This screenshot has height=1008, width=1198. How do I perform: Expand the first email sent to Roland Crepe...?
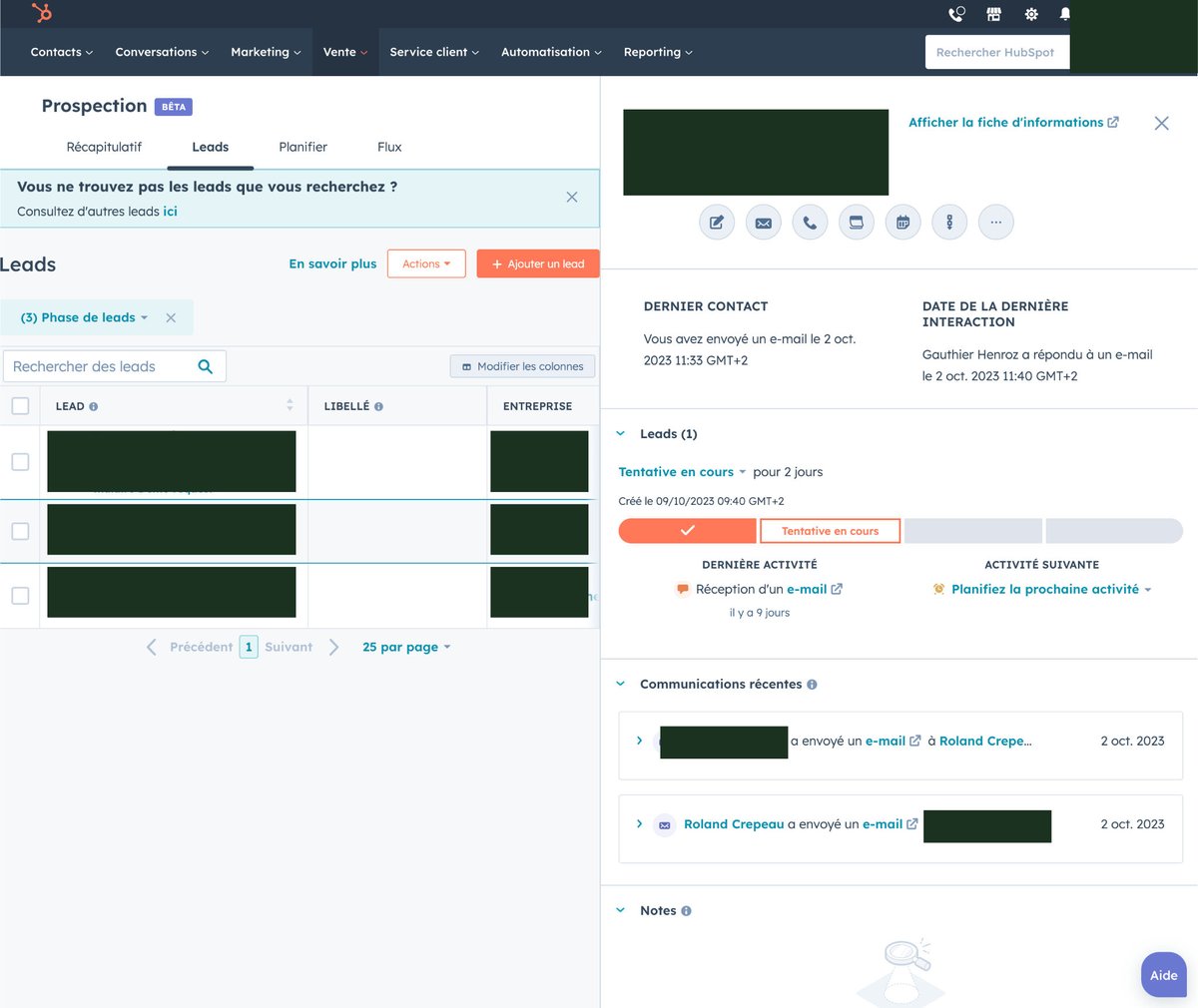pos(639,741)
